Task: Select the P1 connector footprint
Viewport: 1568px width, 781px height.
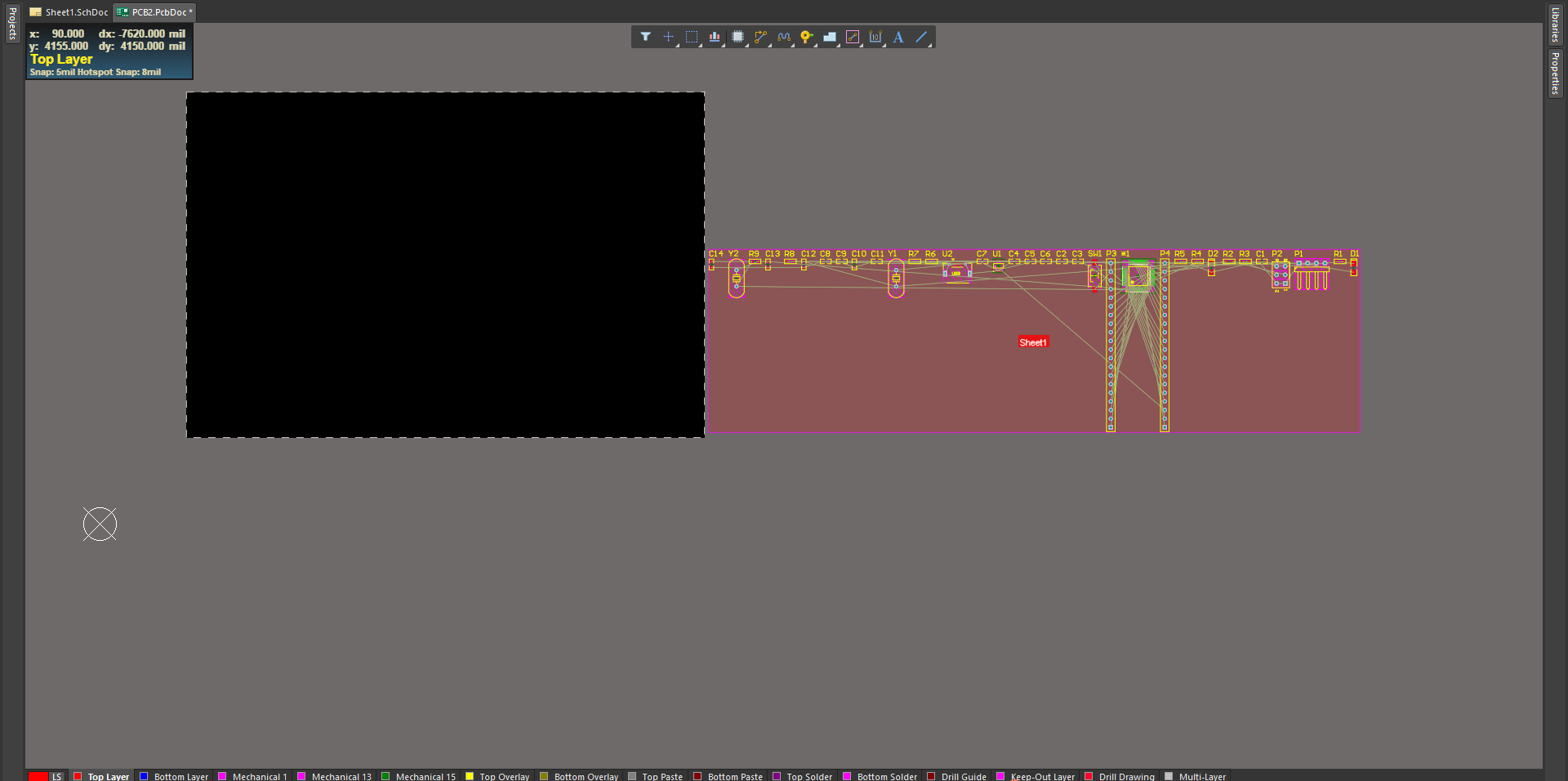Action: pyautogui.click(x=1312, y=275)
